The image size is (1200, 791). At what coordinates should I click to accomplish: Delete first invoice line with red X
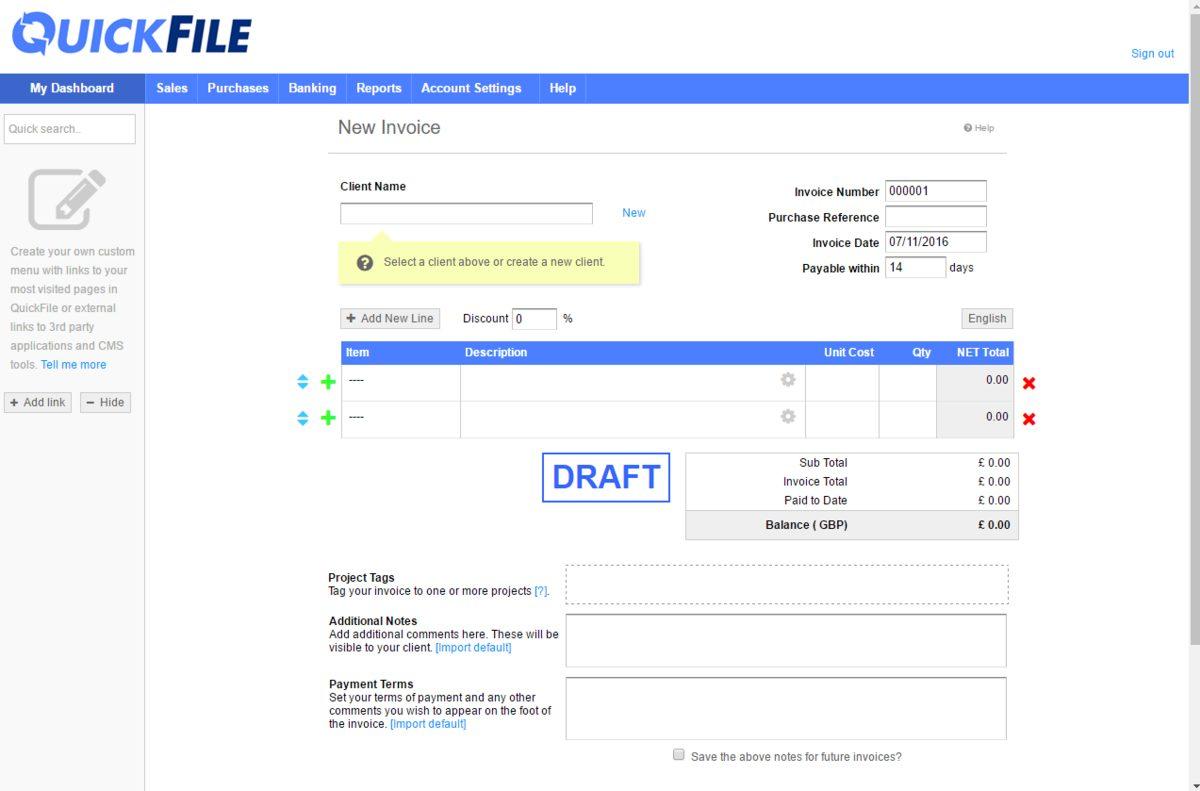tap(1029, 383)
